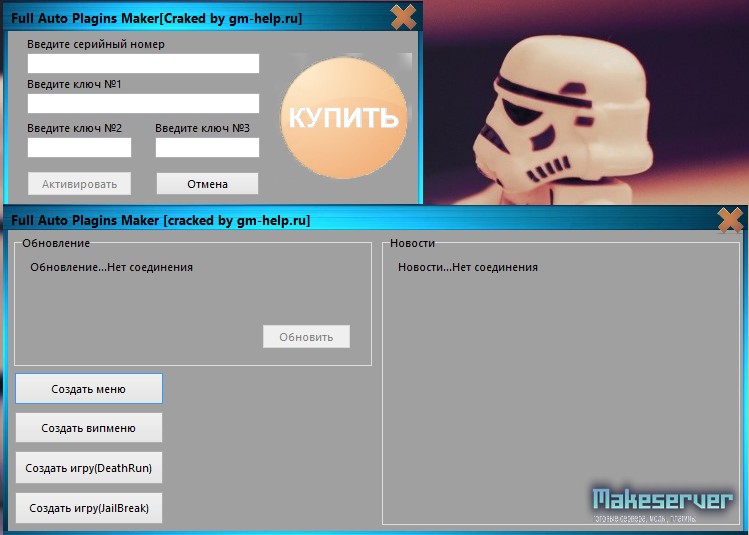Viewport: 749px width, 535px height.
Task: Close the main Plagins Maker window
Action: (x=730, y=220)
